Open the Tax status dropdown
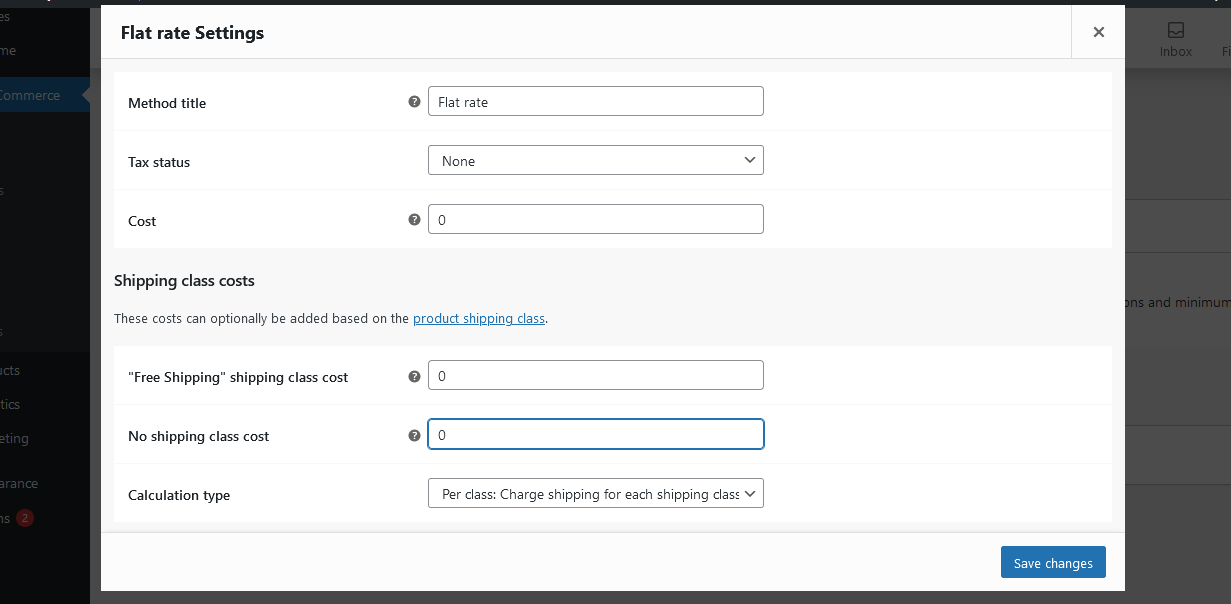Viewport: 1231px width, 604px height. point(596,160)
